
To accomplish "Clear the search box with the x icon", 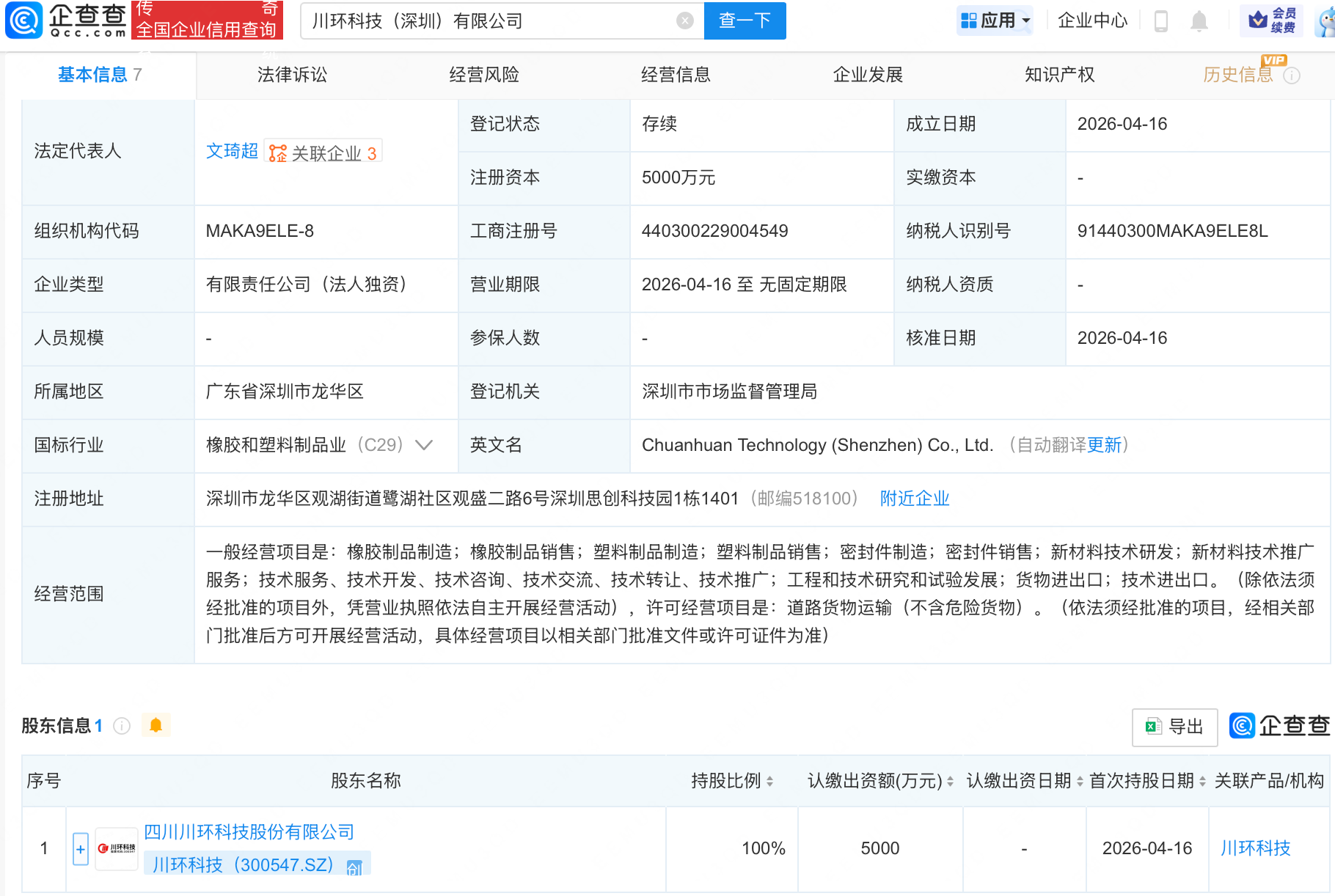I will 685,21.
